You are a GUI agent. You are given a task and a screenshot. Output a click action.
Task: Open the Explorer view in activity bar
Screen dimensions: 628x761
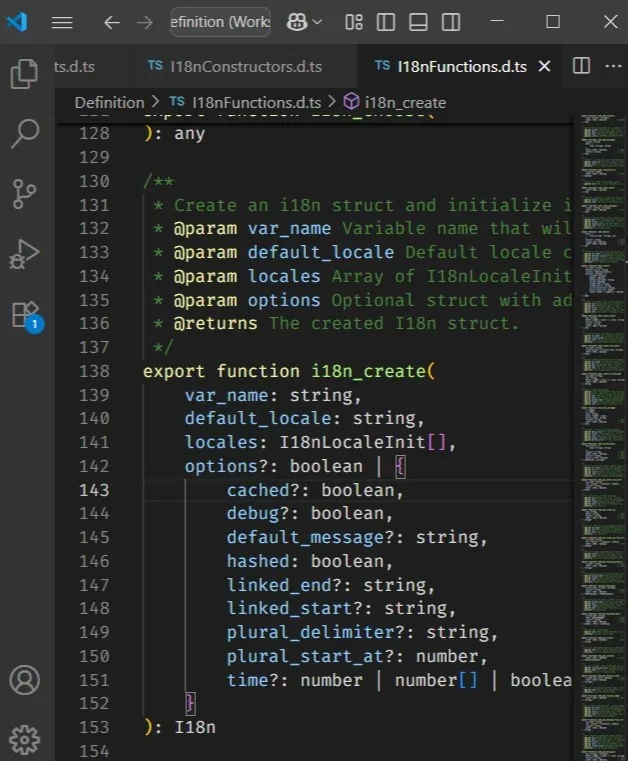[24, 74]
